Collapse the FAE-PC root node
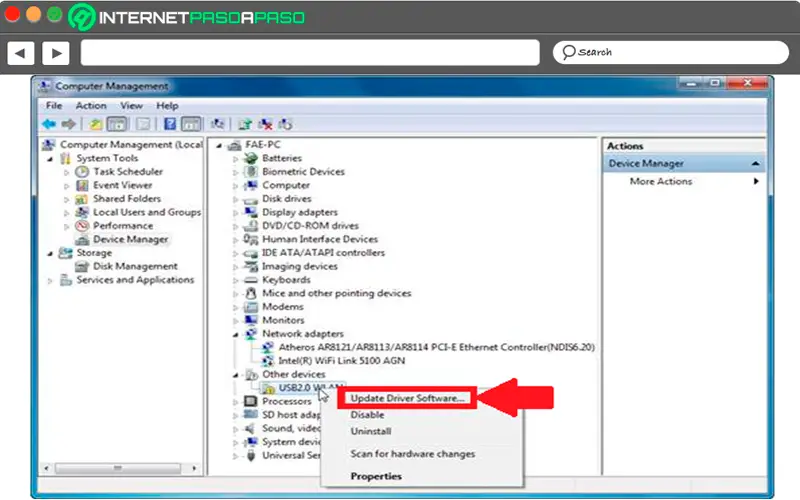 tap(219, 146)
